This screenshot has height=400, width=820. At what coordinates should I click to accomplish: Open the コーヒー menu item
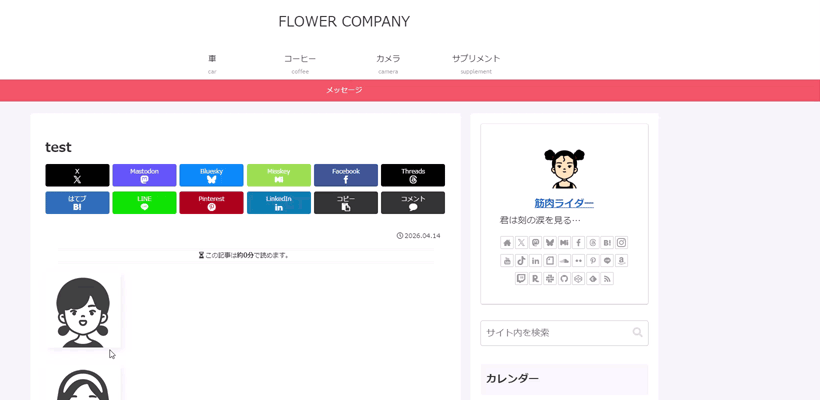pyautogui.click(x=300, y=63)
